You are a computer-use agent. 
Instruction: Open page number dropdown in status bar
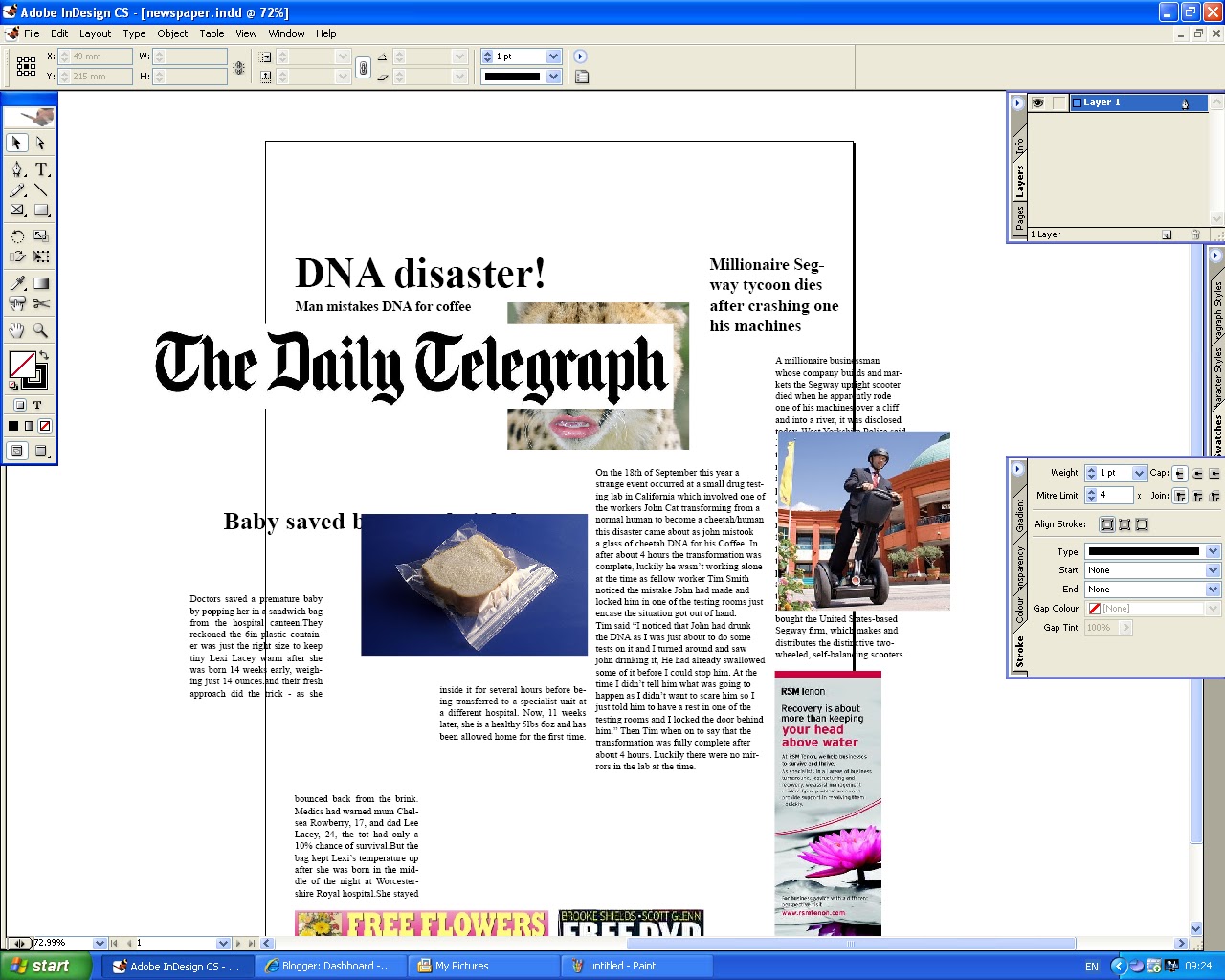click(x=223, y=944)
